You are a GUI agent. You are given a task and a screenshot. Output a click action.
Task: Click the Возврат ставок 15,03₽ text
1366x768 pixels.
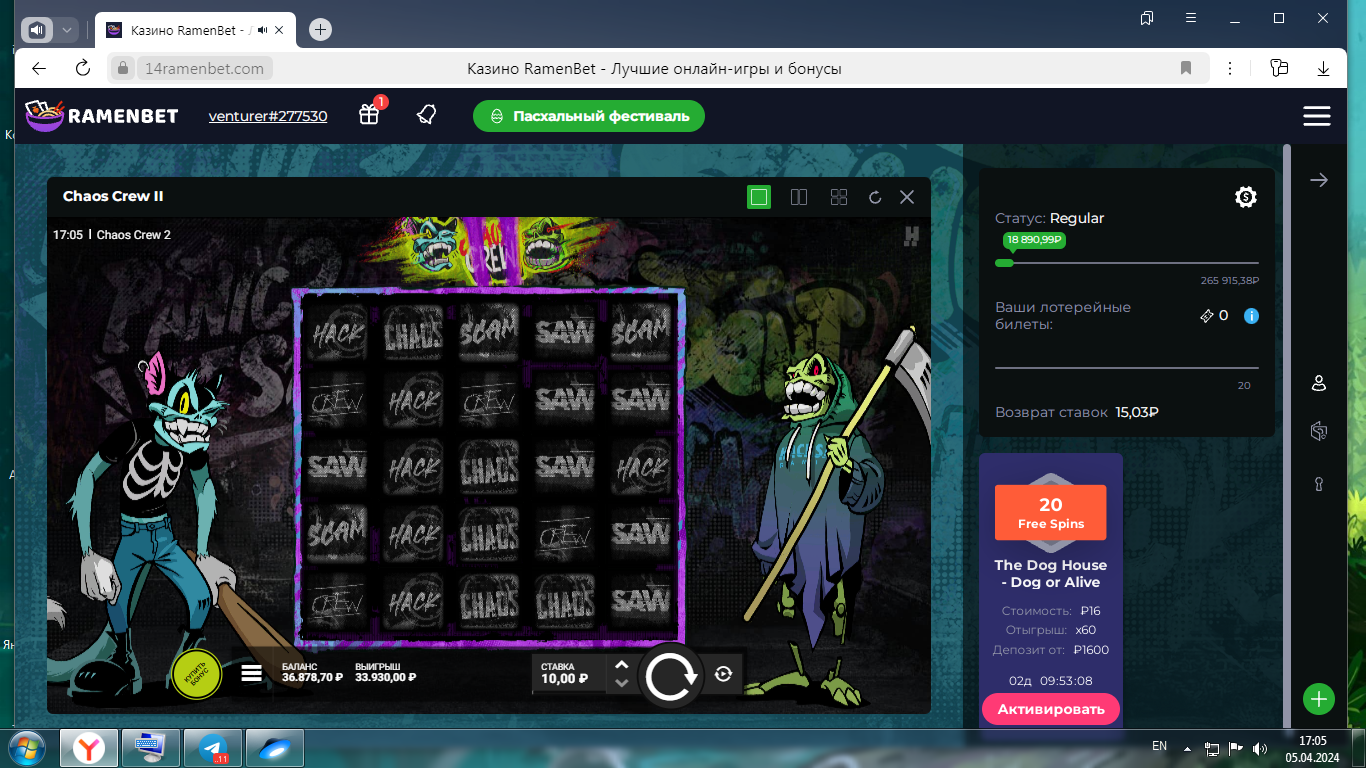1077,412
